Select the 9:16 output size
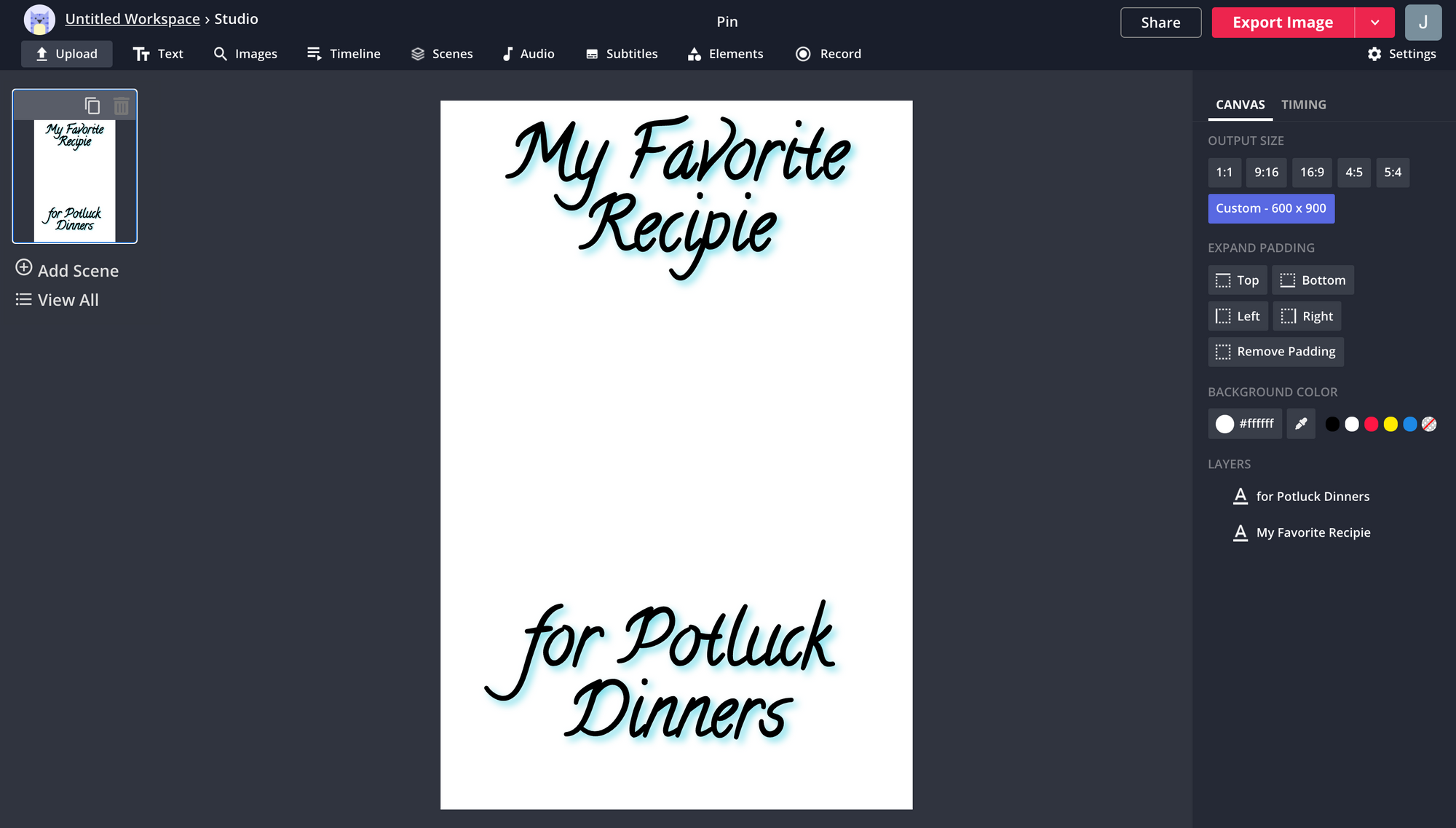The height and width of the screenshot is (828, 1456). point(1266,173)
